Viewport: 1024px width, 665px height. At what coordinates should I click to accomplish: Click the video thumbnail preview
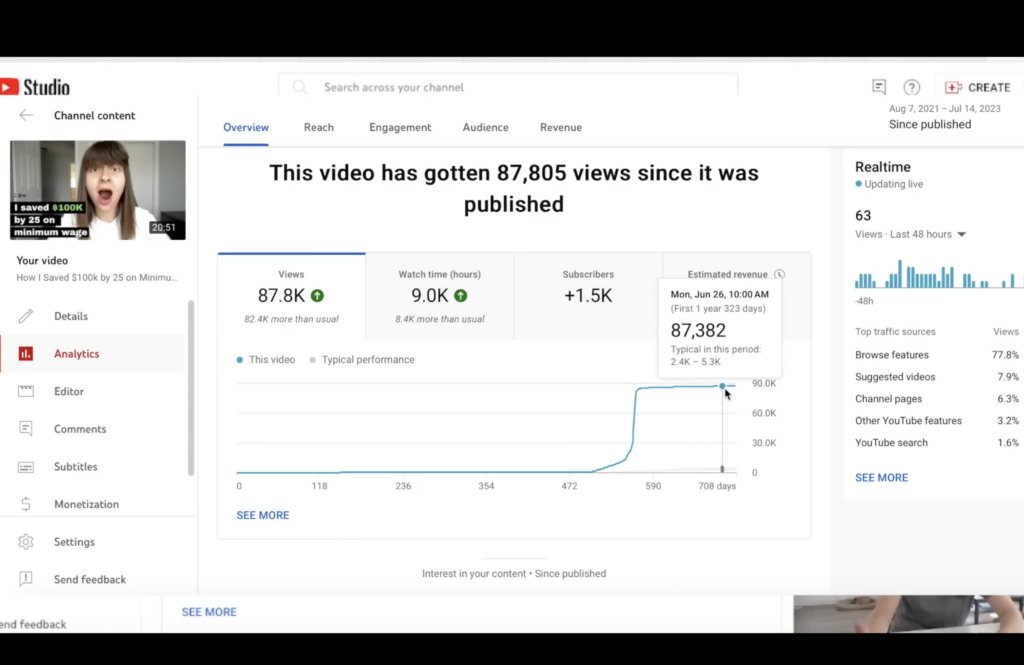click(x=98, y=190)
